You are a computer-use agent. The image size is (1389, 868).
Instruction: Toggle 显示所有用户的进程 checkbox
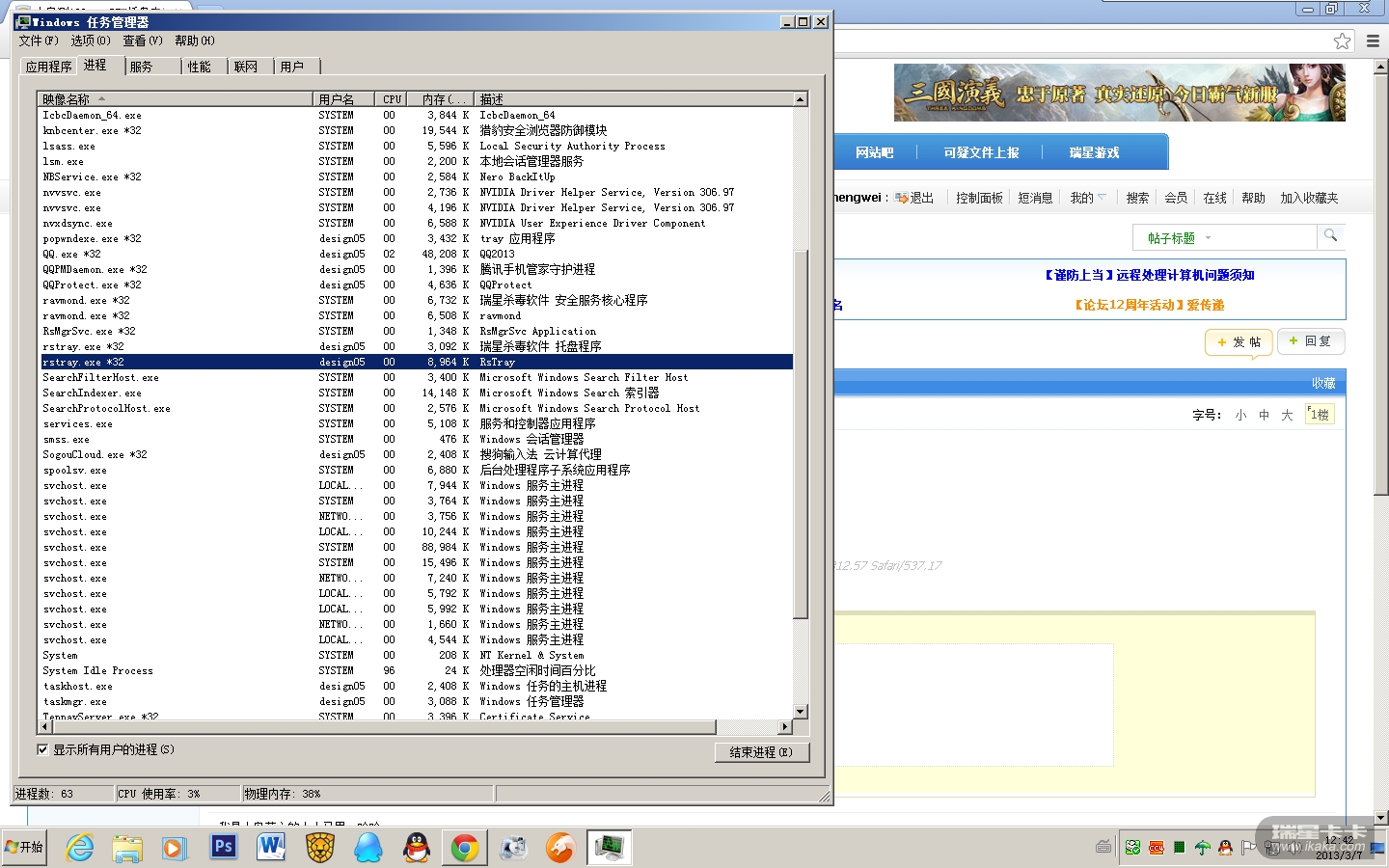coord(42,749)
